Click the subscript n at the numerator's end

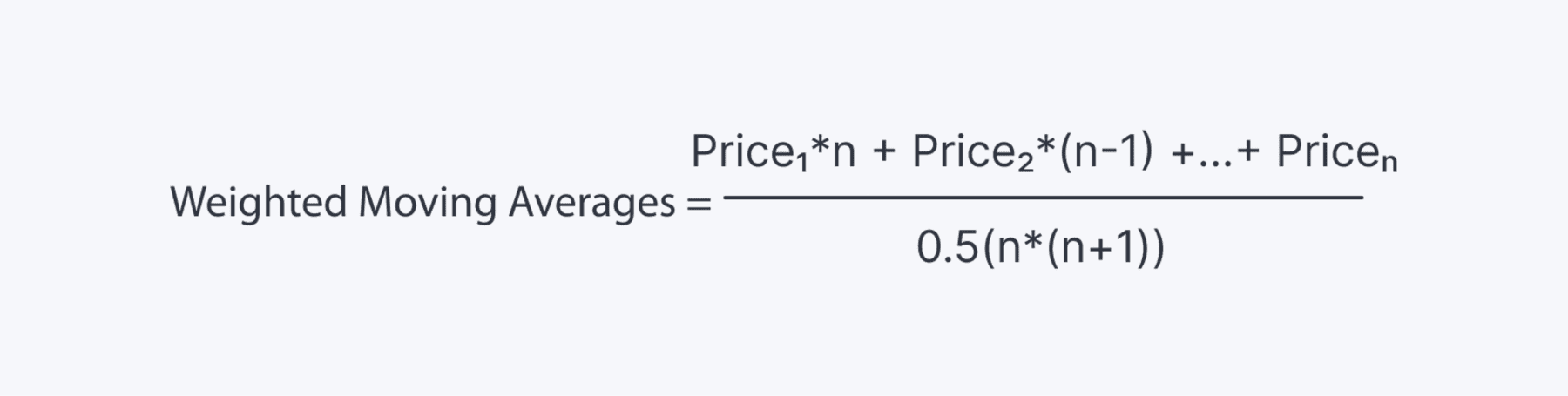[x=1389, y=164]
